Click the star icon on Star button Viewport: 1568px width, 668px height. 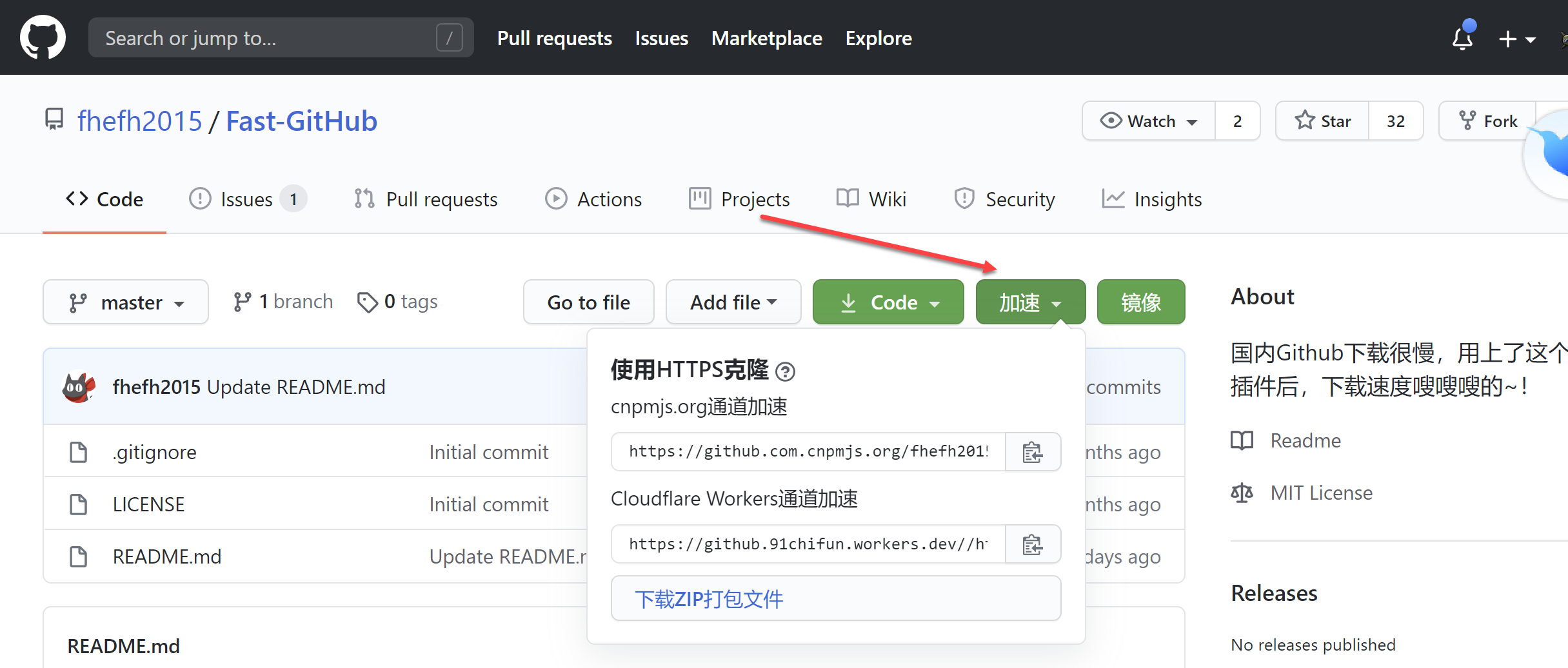[1304, 120]
